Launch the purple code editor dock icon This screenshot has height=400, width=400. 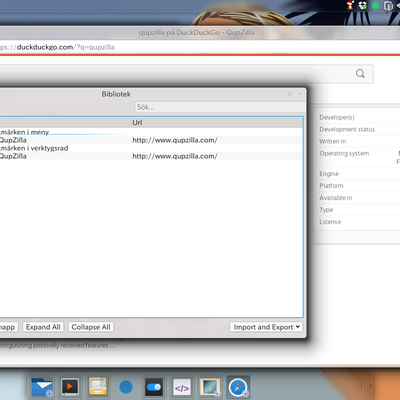click(182, 388)
